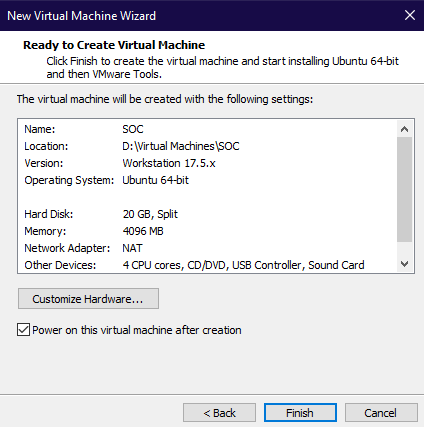Toggle the power on after creation checkbox
This screenshot has width=424, height=427.
[23, 330]
